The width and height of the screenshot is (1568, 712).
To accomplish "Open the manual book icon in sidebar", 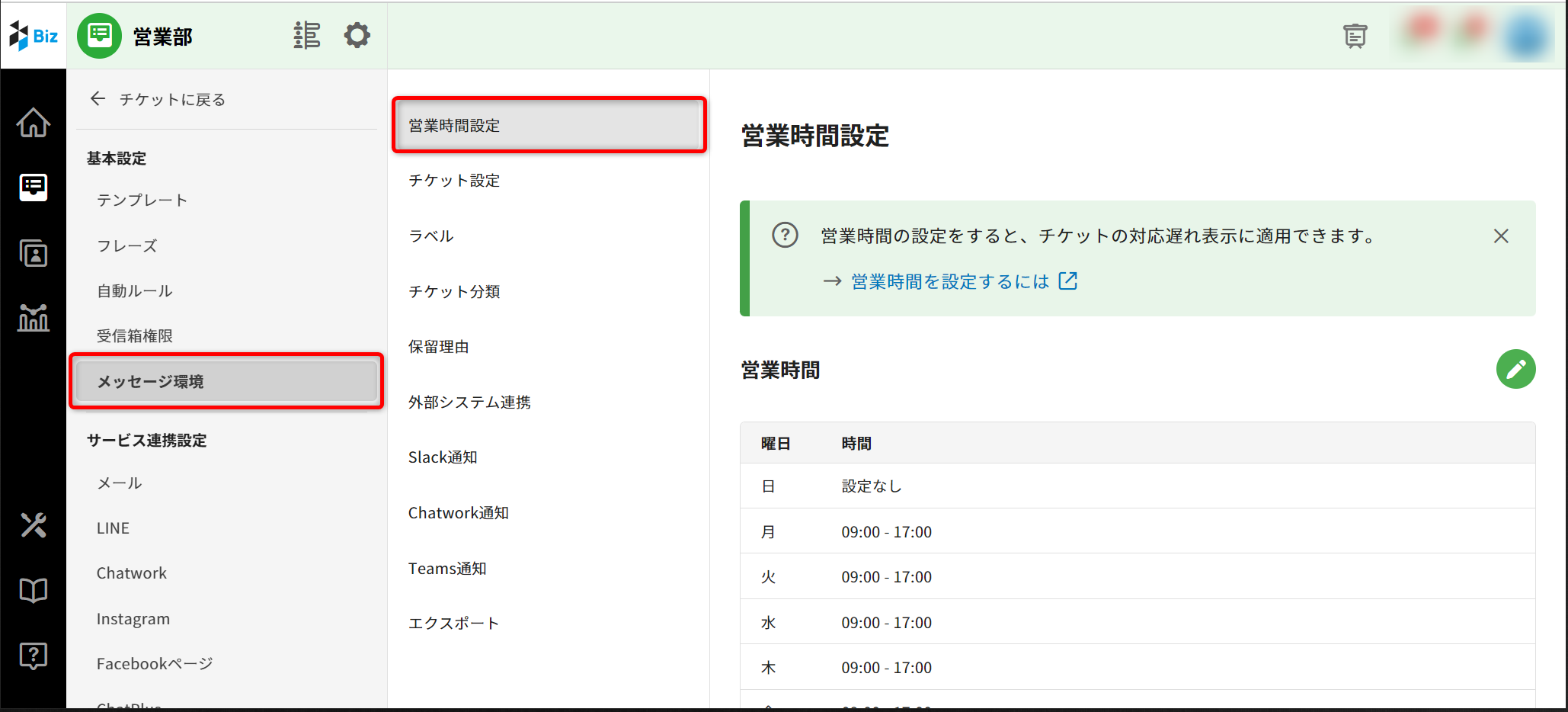I will tap(34, 590).
